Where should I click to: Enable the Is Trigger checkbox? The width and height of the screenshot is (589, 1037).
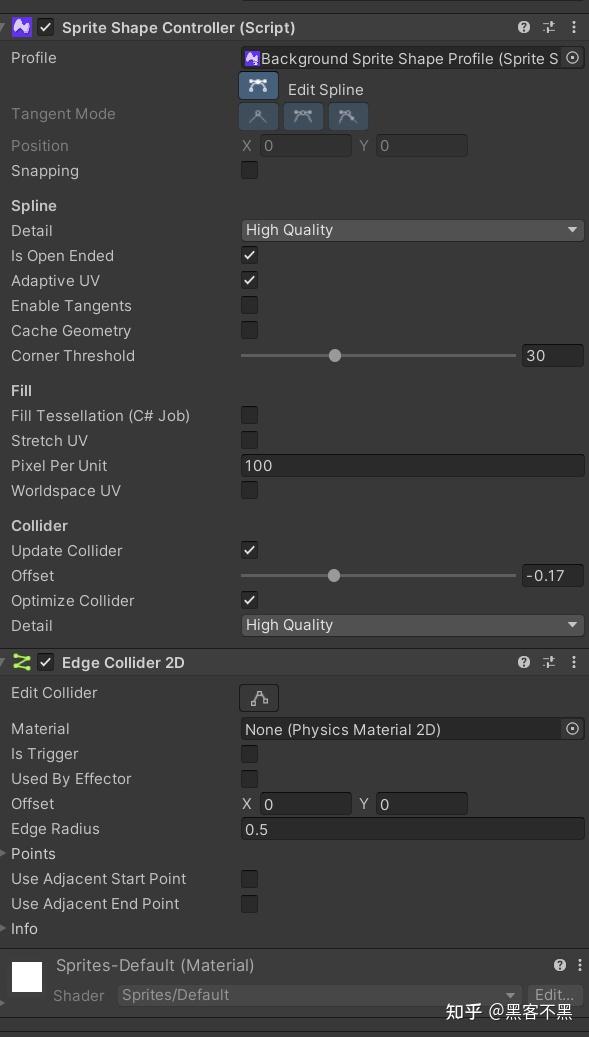point(248,754)
